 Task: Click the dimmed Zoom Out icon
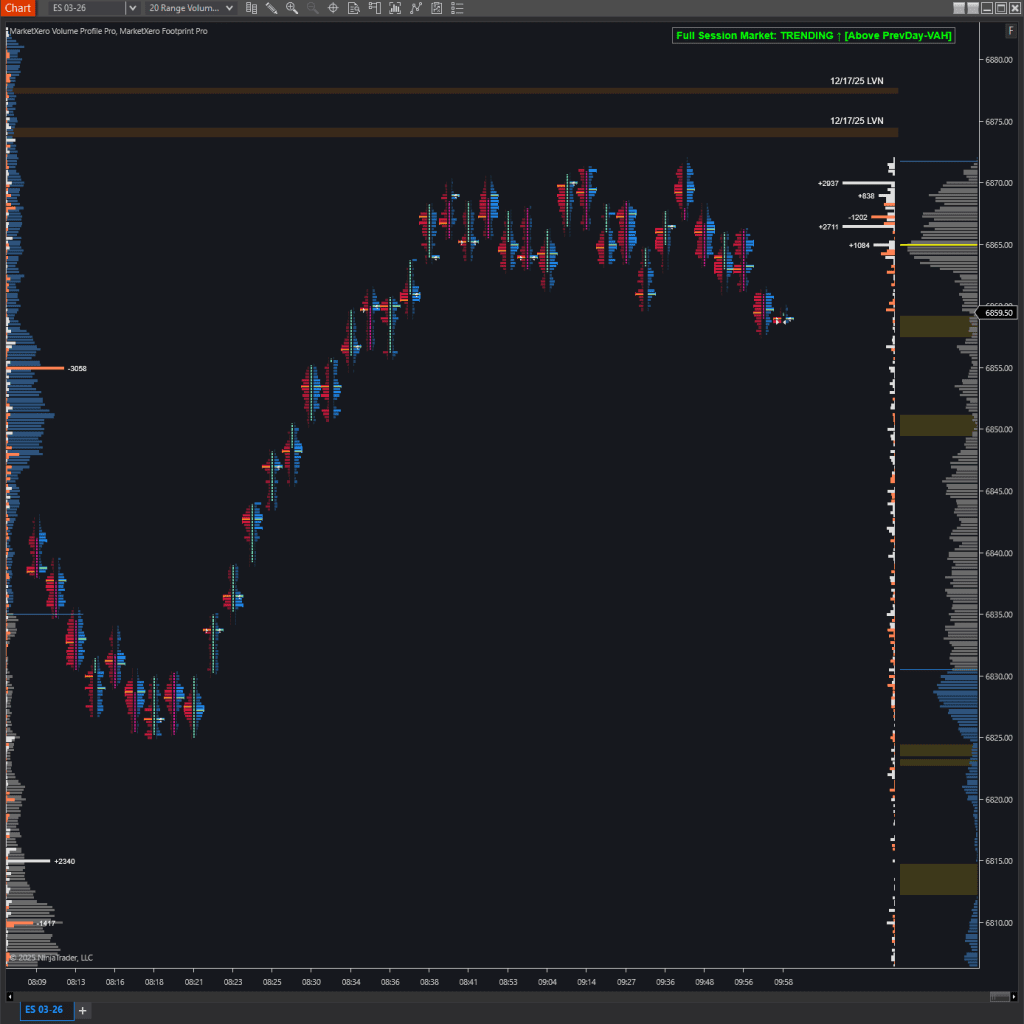coord(312,8)
